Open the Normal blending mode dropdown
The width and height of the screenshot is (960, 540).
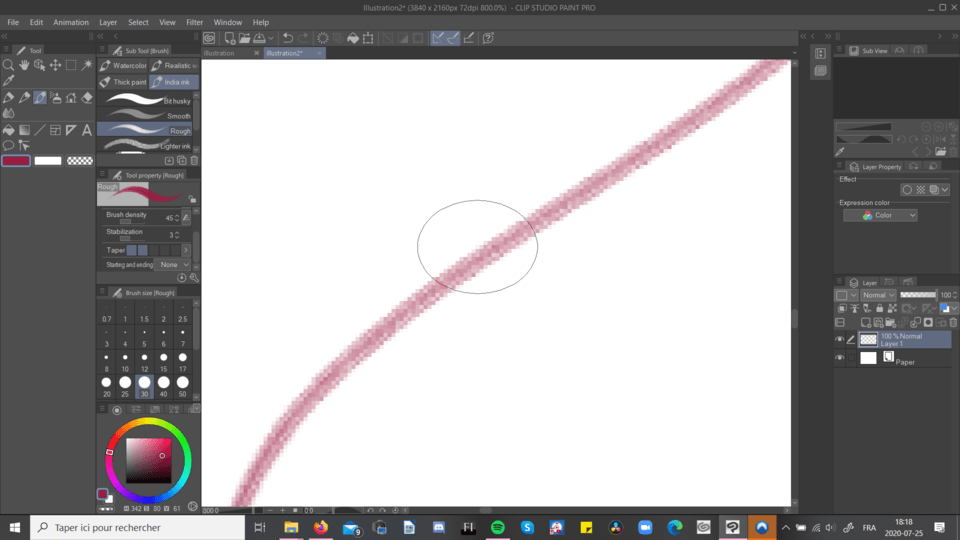[x=879, y=295]
